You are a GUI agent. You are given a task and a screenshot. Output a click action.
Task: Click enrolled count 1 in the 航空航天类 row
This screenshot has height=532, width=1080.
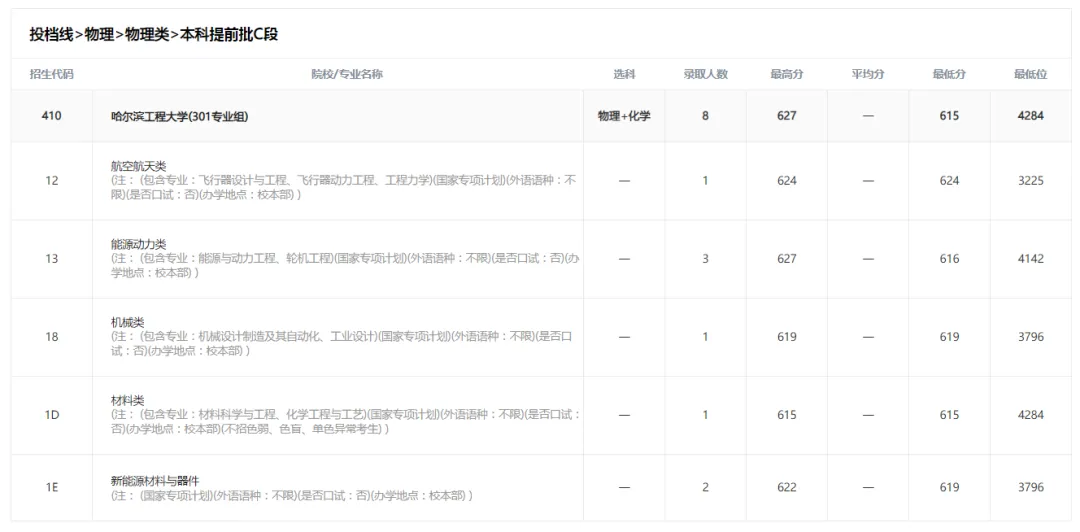click(705, 181)
